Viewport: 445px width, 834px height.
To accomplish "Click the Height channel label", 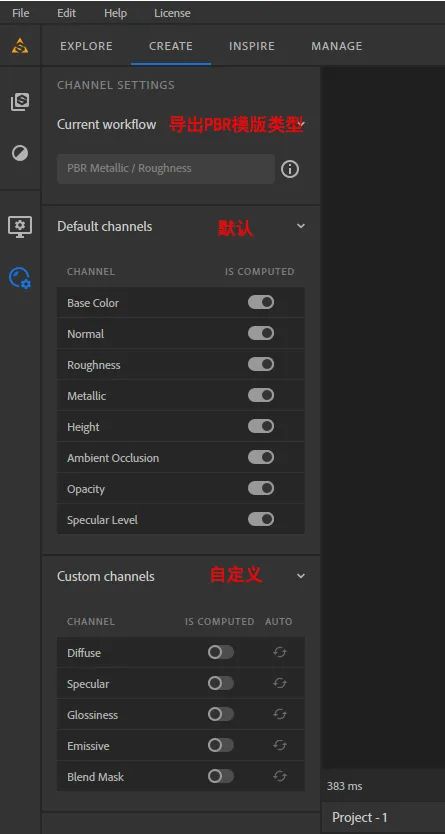I will 83,427.
